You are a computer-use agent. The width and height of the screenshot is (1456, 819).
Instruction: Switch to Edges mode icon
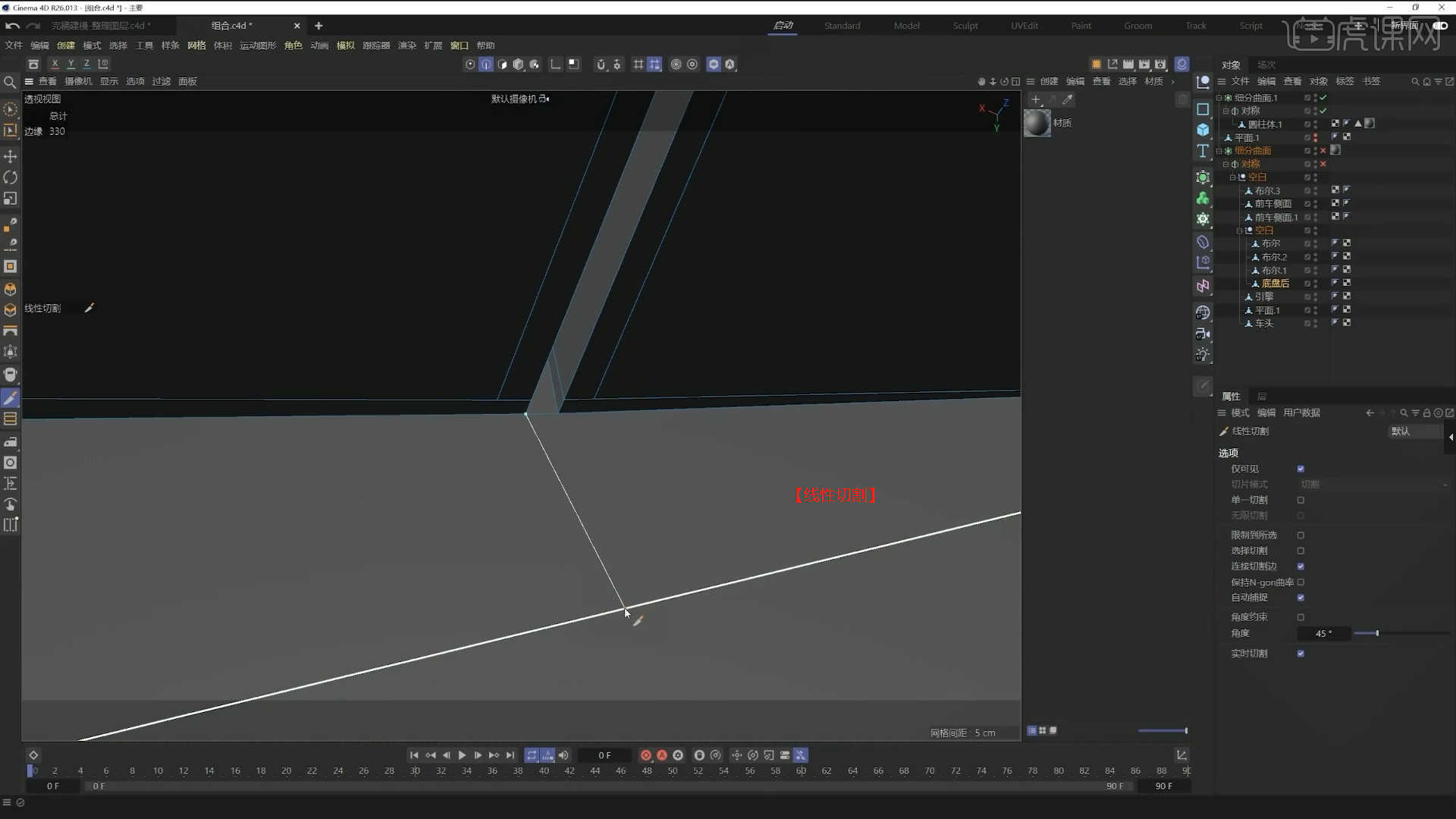click(x=486, y=64)
